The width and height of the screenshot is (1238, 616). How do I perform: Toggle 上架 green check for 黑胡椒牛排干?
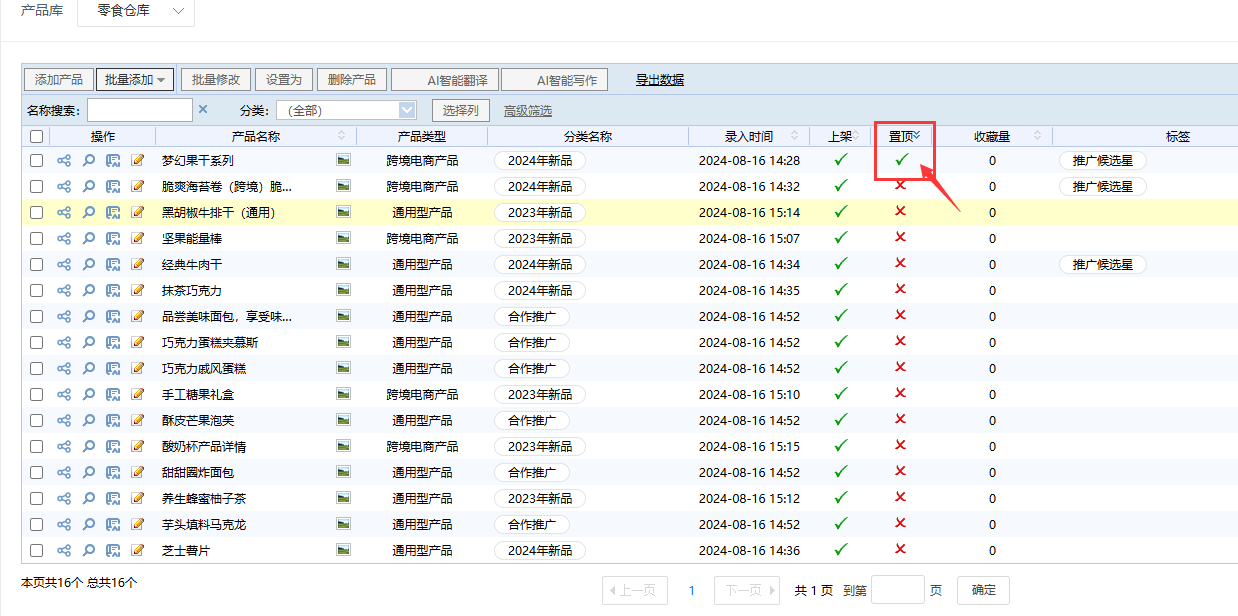coord(841,212)
